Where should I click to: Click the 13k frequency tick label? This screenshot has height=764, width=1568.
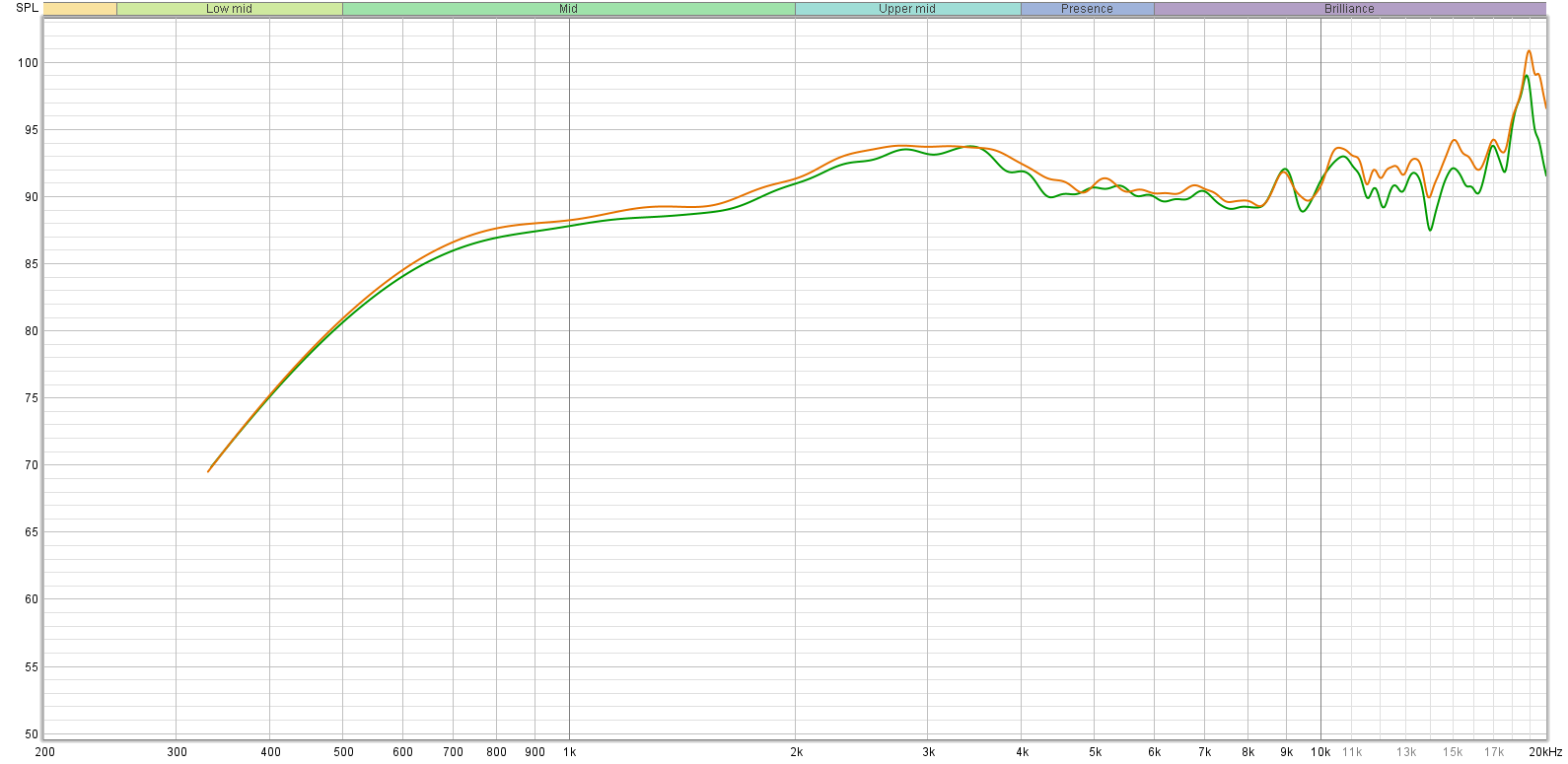tap(1406, 752)
